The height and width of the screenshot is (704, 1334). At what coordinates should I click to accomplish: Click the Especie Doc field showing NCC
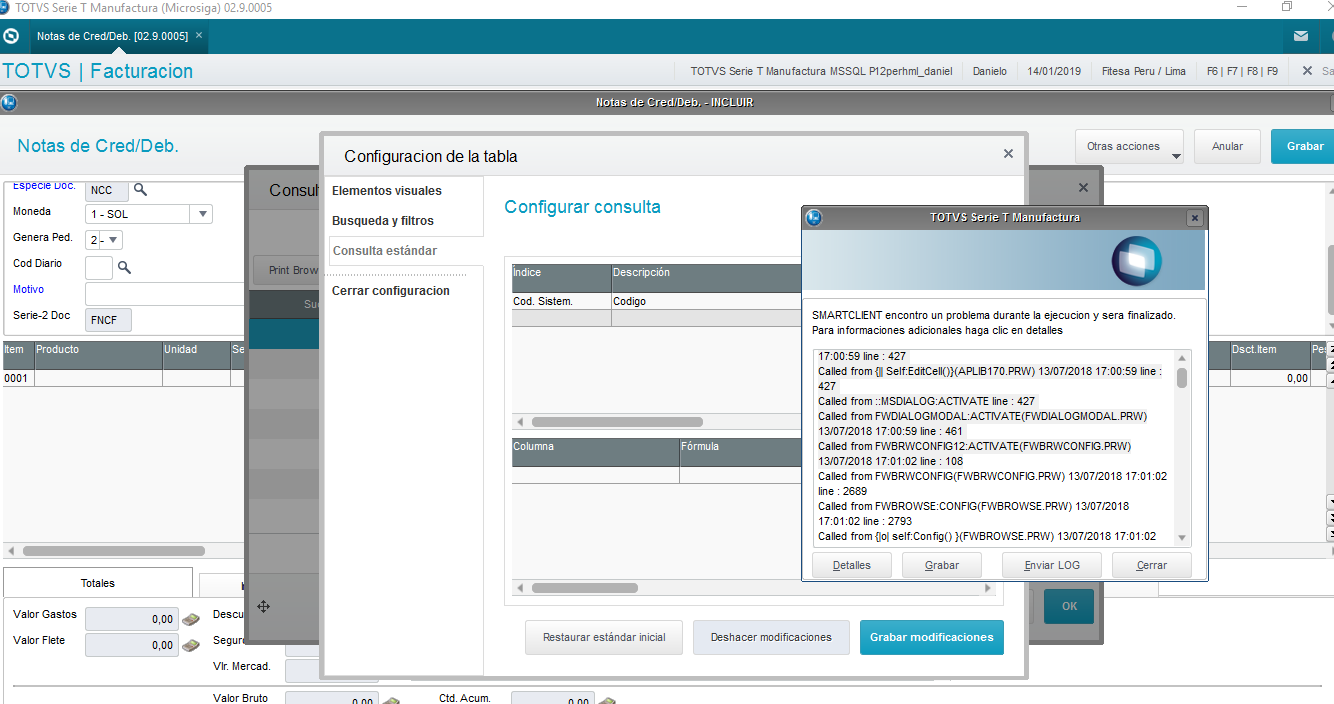[107, 190]
